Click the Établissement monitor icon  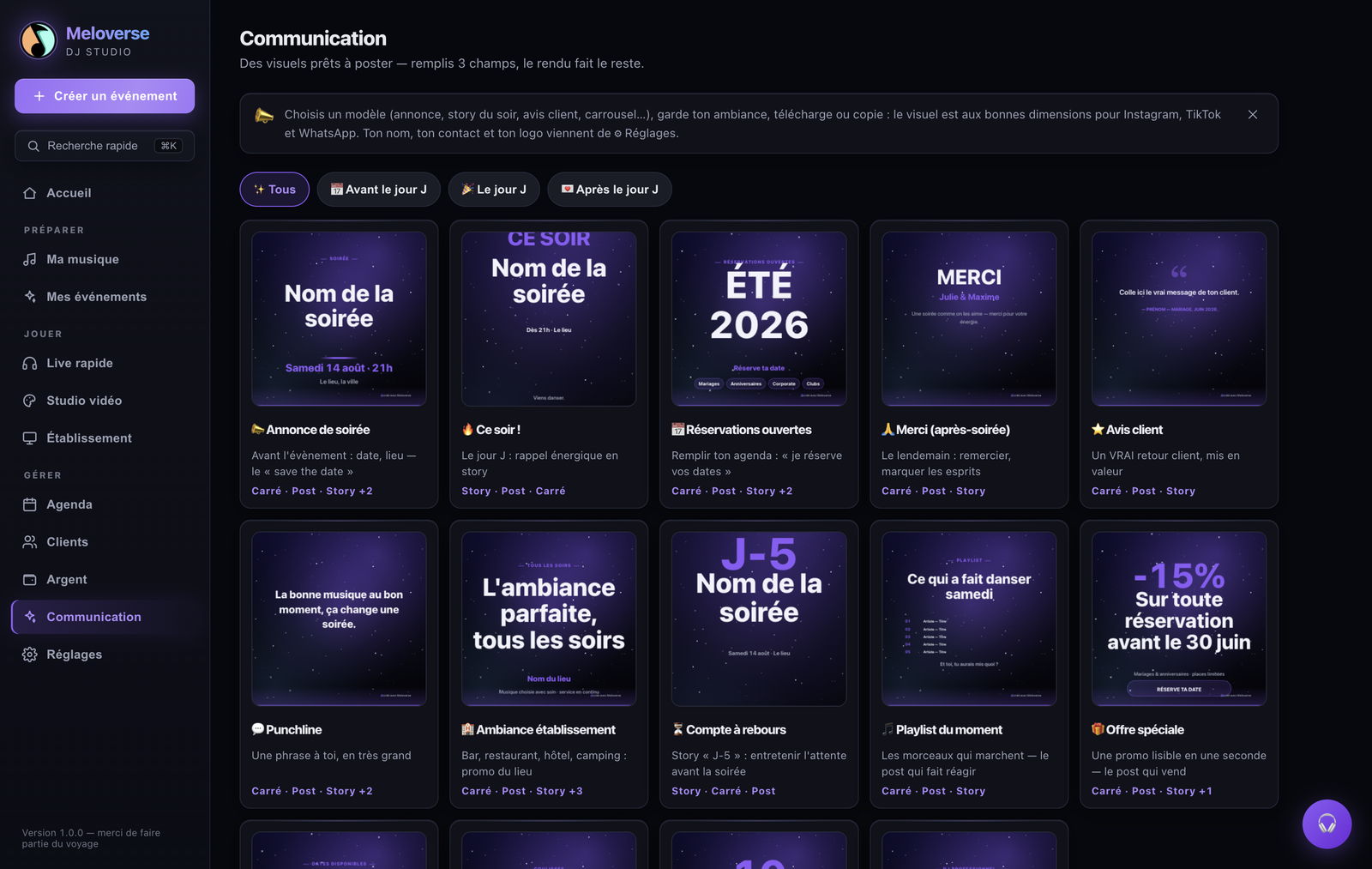30,438
